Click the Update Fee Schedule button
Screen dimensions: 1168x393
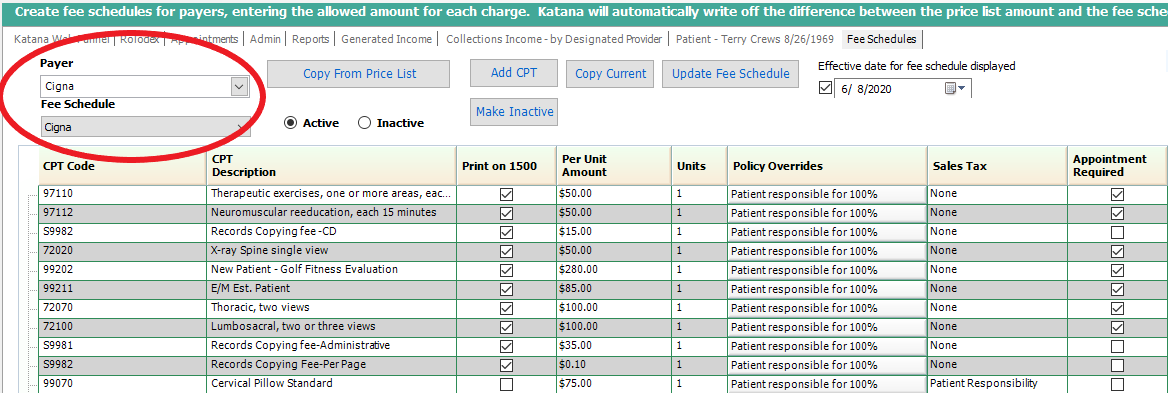pos(730,74)
